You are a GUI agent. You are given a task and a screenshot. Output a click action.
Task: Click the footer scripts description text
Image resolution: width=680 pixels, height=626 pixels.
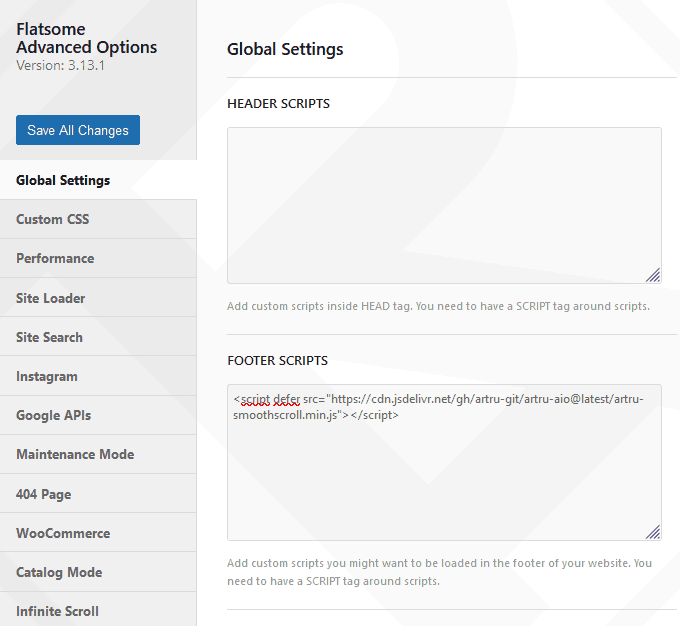(439, 572)
